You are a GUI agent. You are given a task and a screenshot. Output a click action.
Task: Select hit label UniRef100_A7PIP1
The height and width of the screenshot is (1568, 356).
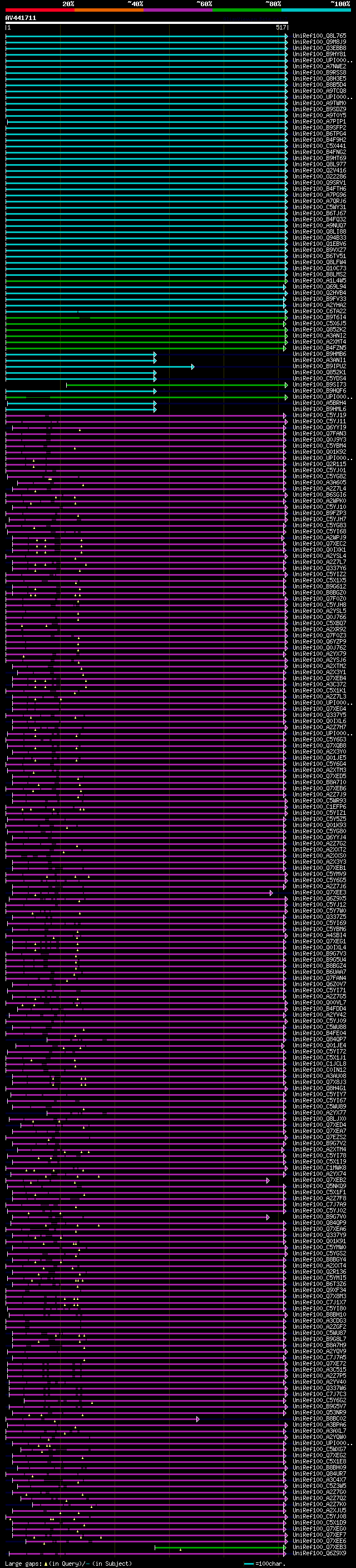[x=319, y=122]
